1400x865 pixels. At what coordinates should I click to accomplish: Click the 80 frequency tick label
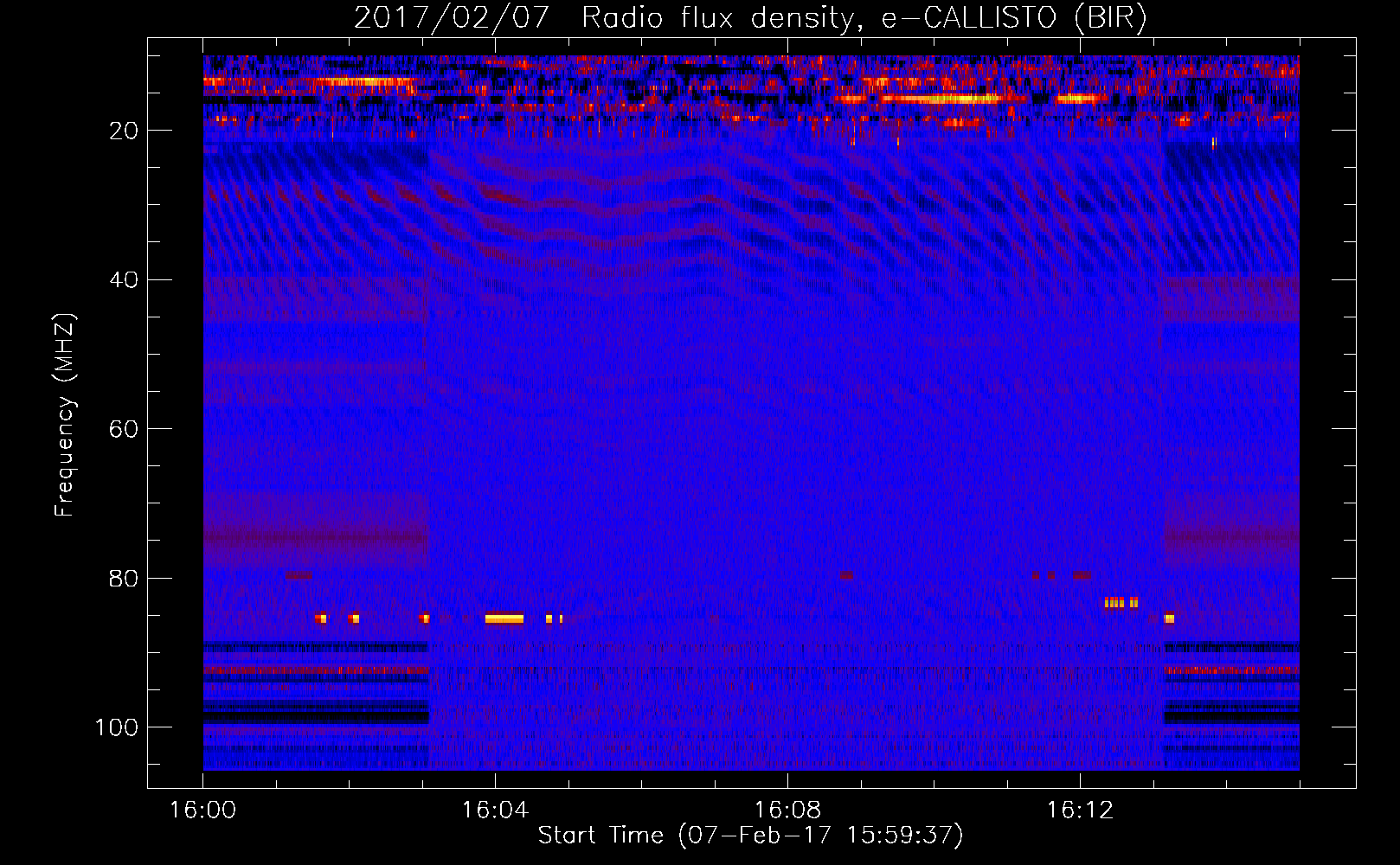(124, 579)
